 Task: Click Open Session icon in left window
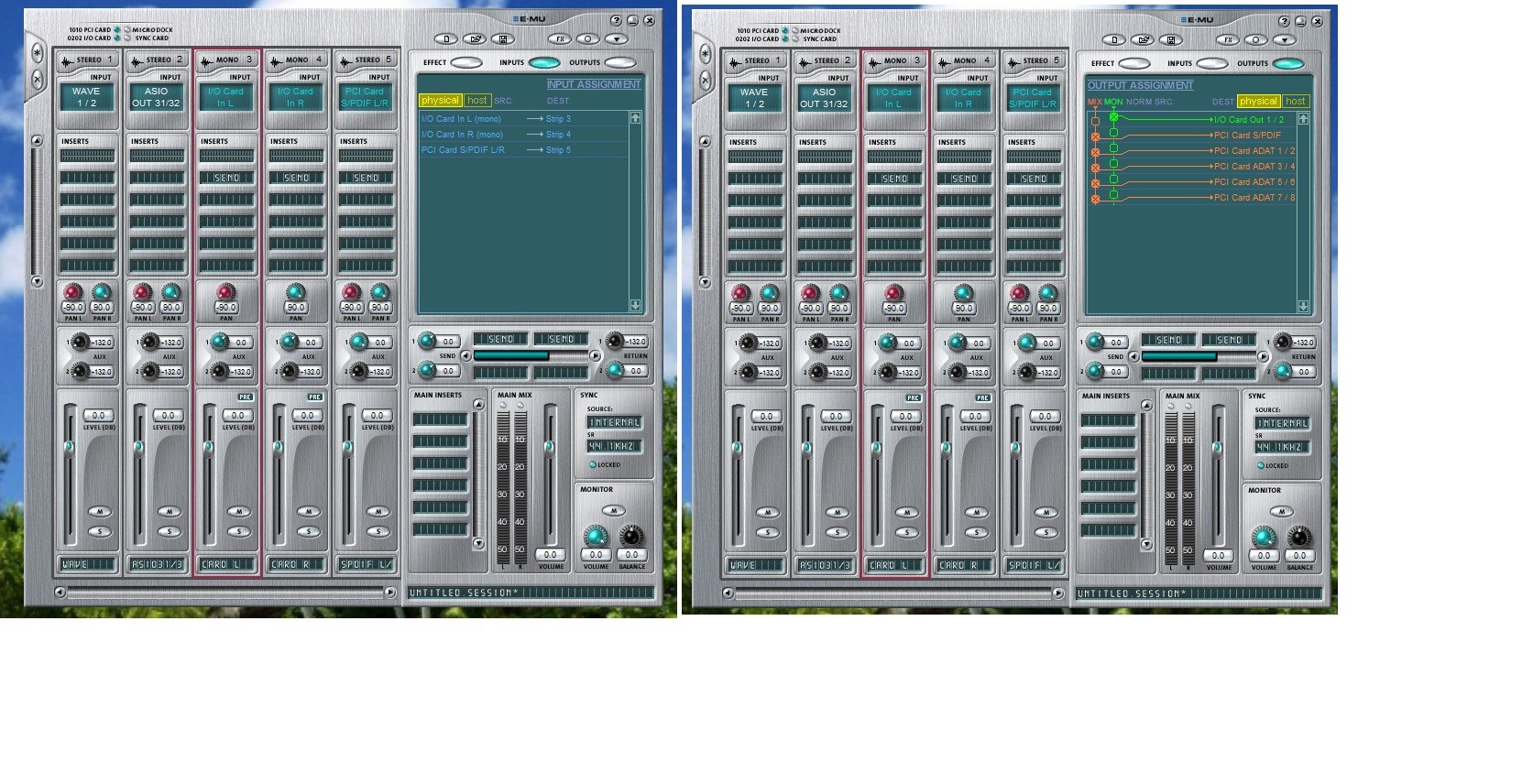coord(475,38)
